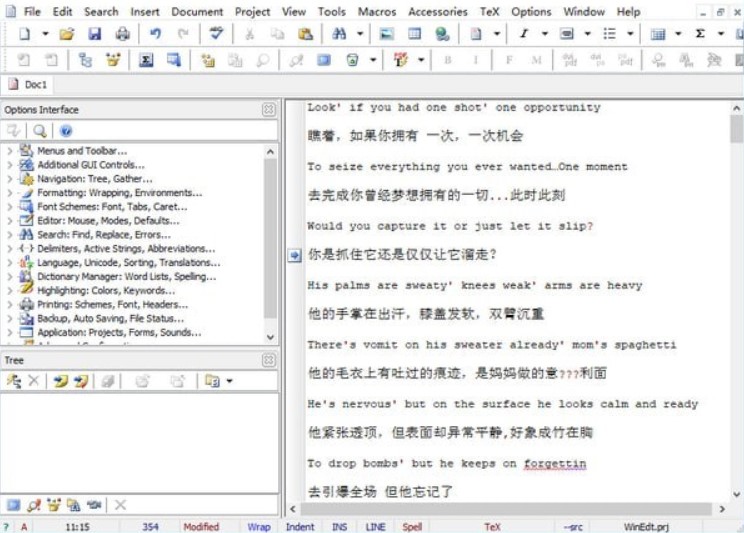Run the spell check (ABC checkmark) icon
The image size is (744, 533).
216,33
